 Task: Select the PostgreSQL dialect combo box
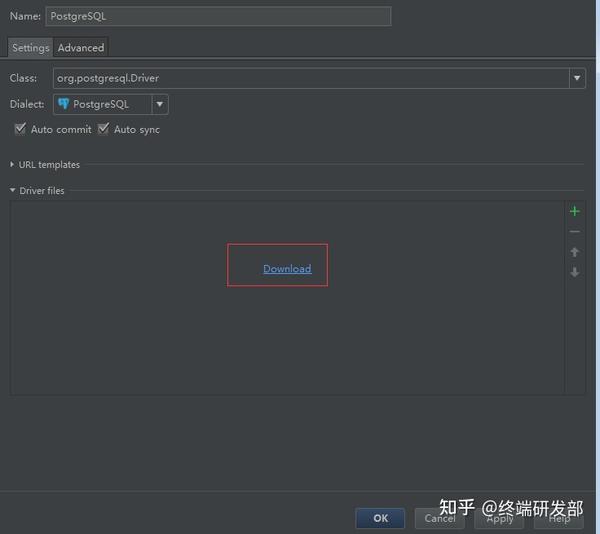coord(111,104)
